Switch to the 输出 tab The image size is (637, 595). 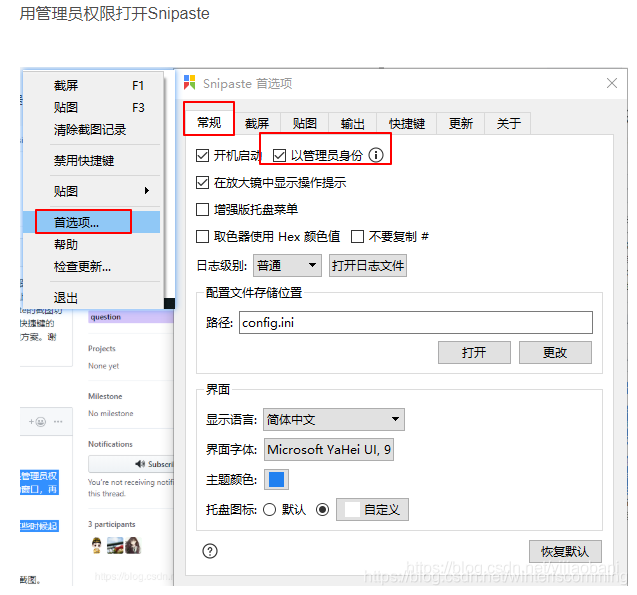point(353,123)
